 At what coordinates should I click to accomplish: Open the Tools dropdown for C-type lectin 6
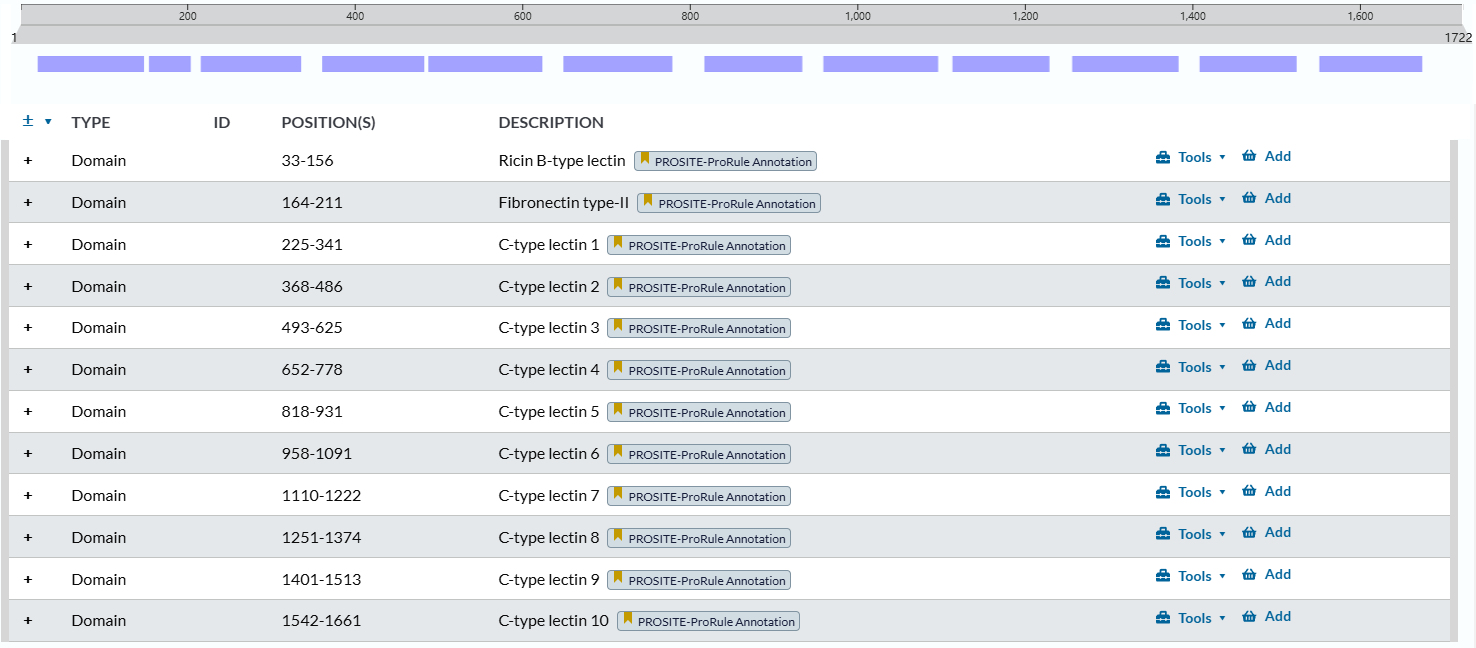coord(1194,451)
